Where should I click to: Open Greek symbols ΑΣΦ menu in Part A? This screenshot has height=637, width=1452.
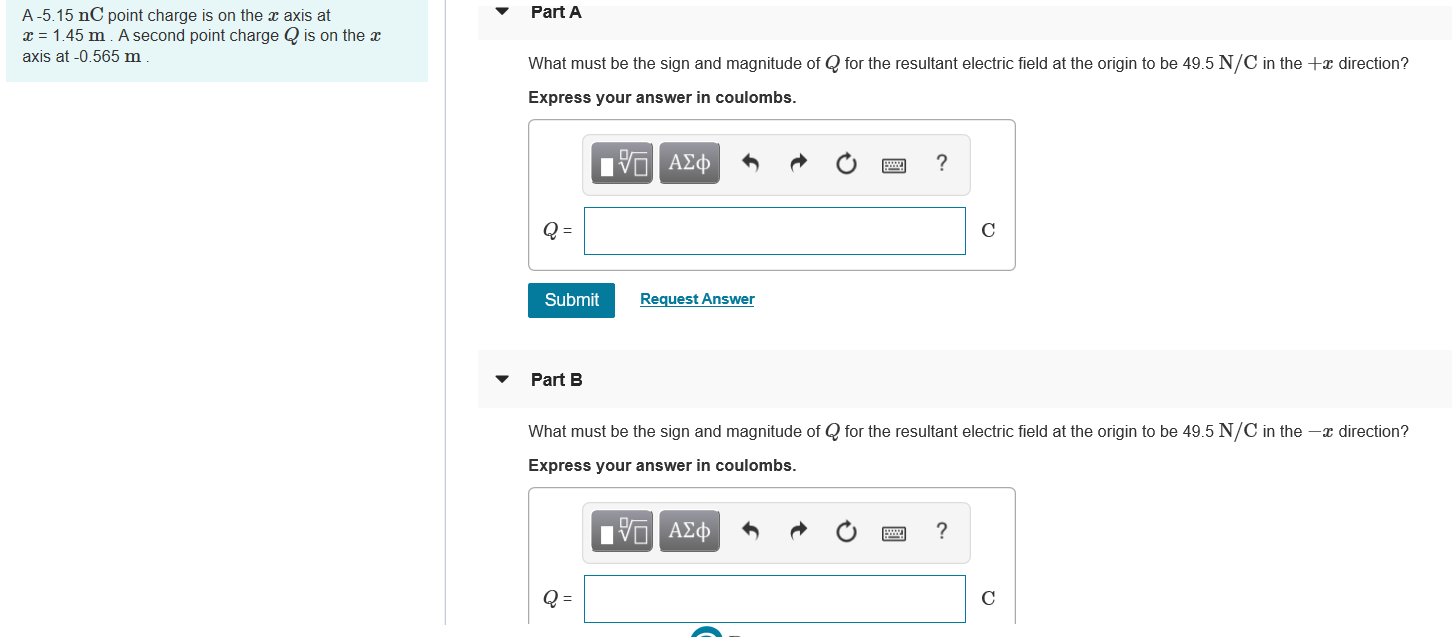pyautogui.click(x=689, y=163)
